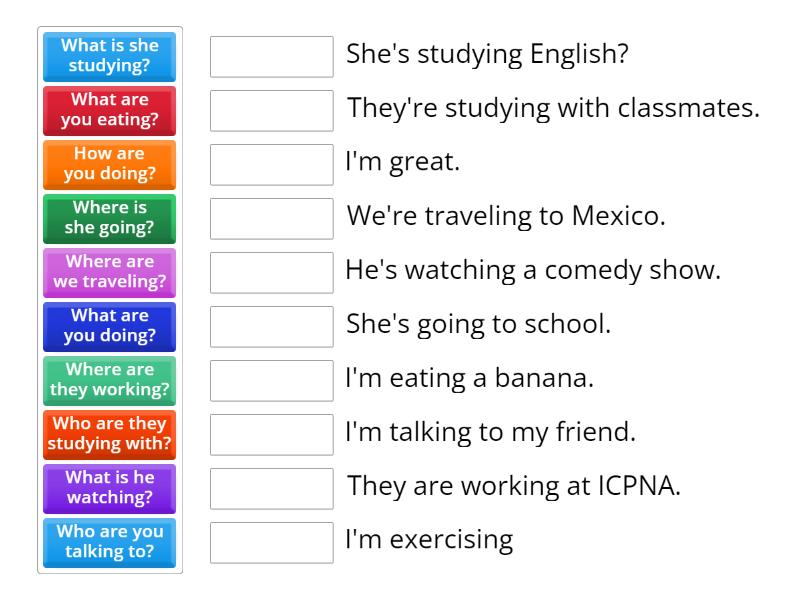Select box next to 'They're studying with classmates.'
The height and width of the screenshot is (600, 800).
(x=272, y=111)
